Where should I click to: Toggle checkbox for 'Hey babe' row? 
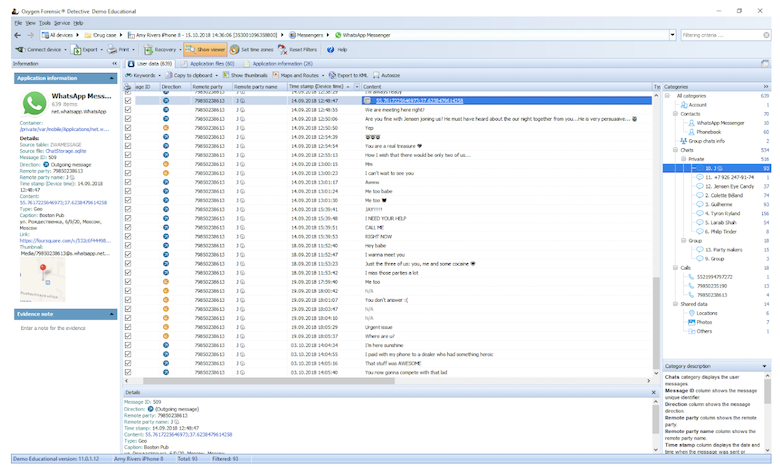click(128, 246)
